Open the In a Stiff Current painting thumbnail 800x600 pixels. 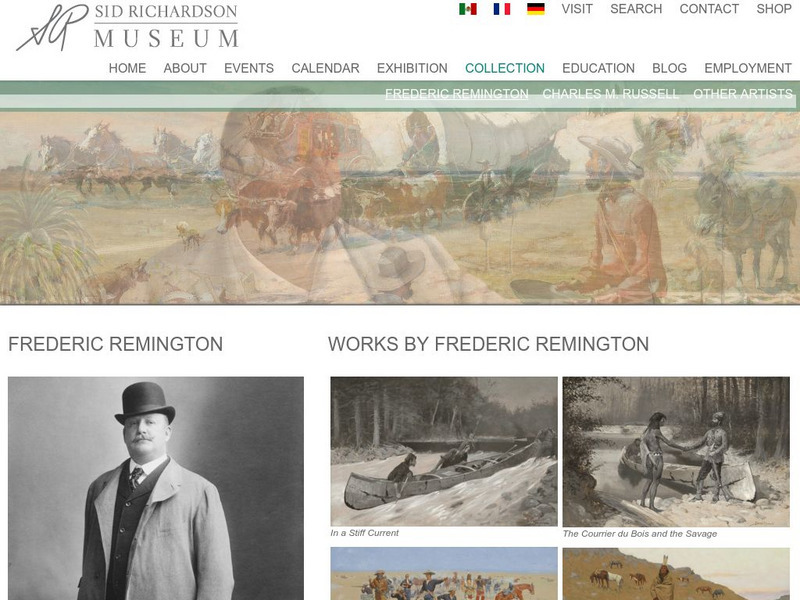(444, 451)
